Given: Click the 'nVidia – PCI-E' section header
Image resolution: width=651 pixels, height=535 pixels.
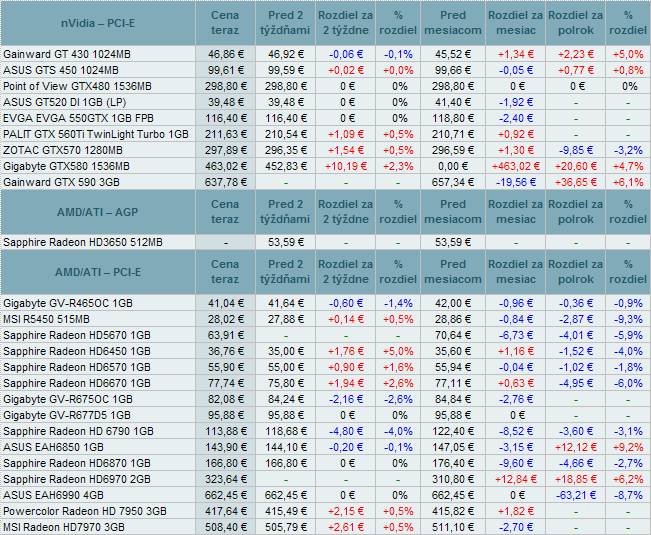Looking at the screenshot, I should point(98,23).
